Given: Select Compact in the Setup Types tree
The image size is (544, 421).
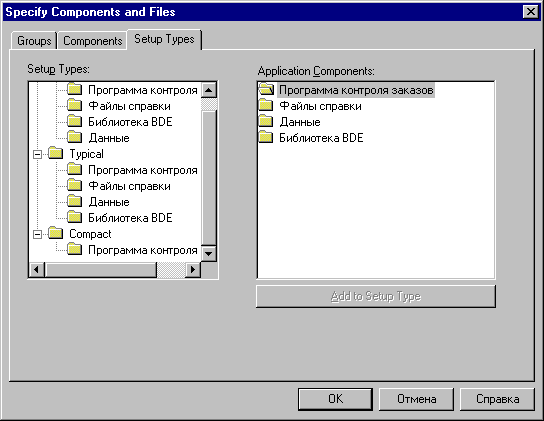Looking at the screenshot, I should [x=90, y=234].
